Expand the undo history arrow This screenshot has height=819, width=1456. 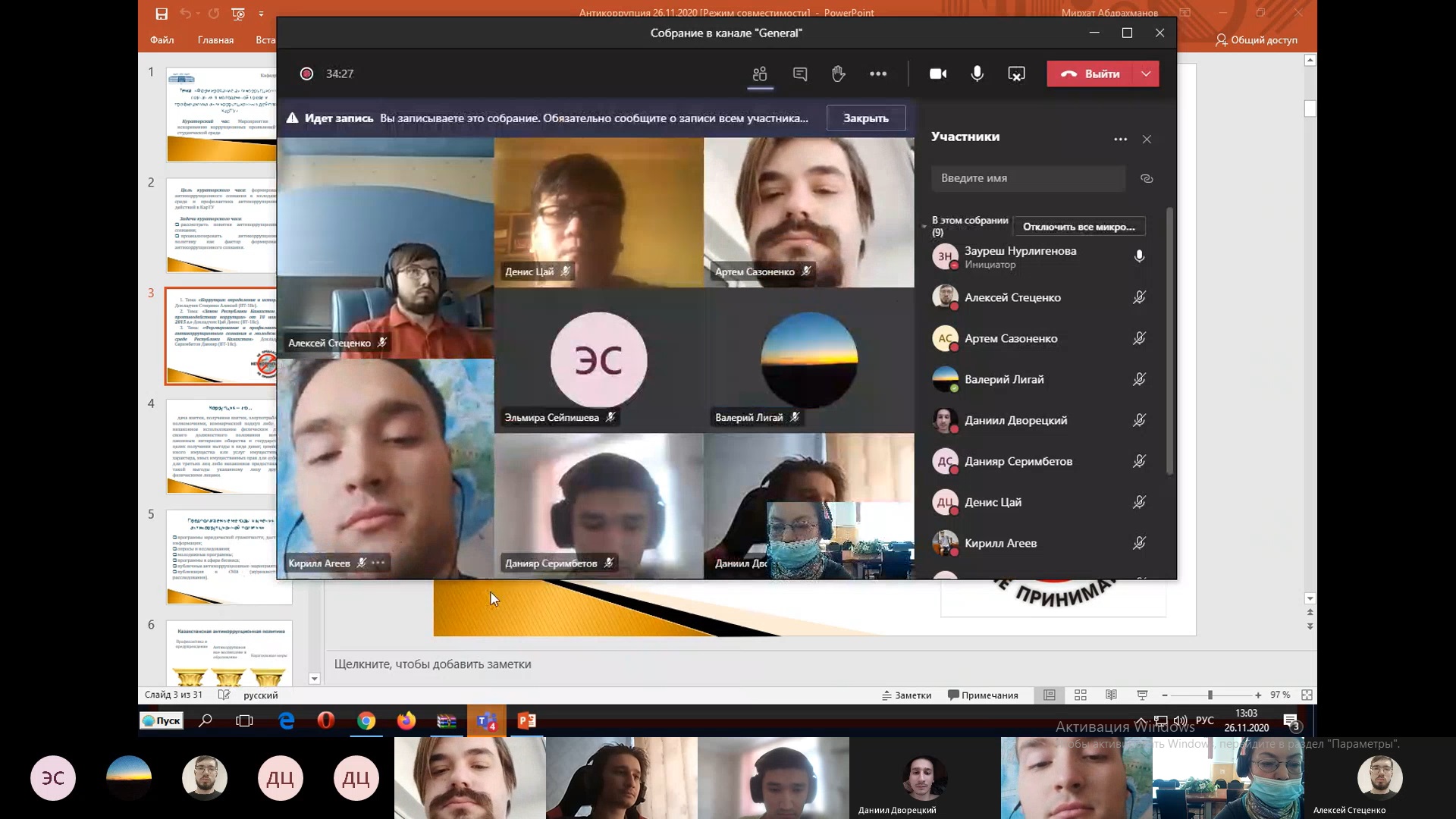pos(197,14)
